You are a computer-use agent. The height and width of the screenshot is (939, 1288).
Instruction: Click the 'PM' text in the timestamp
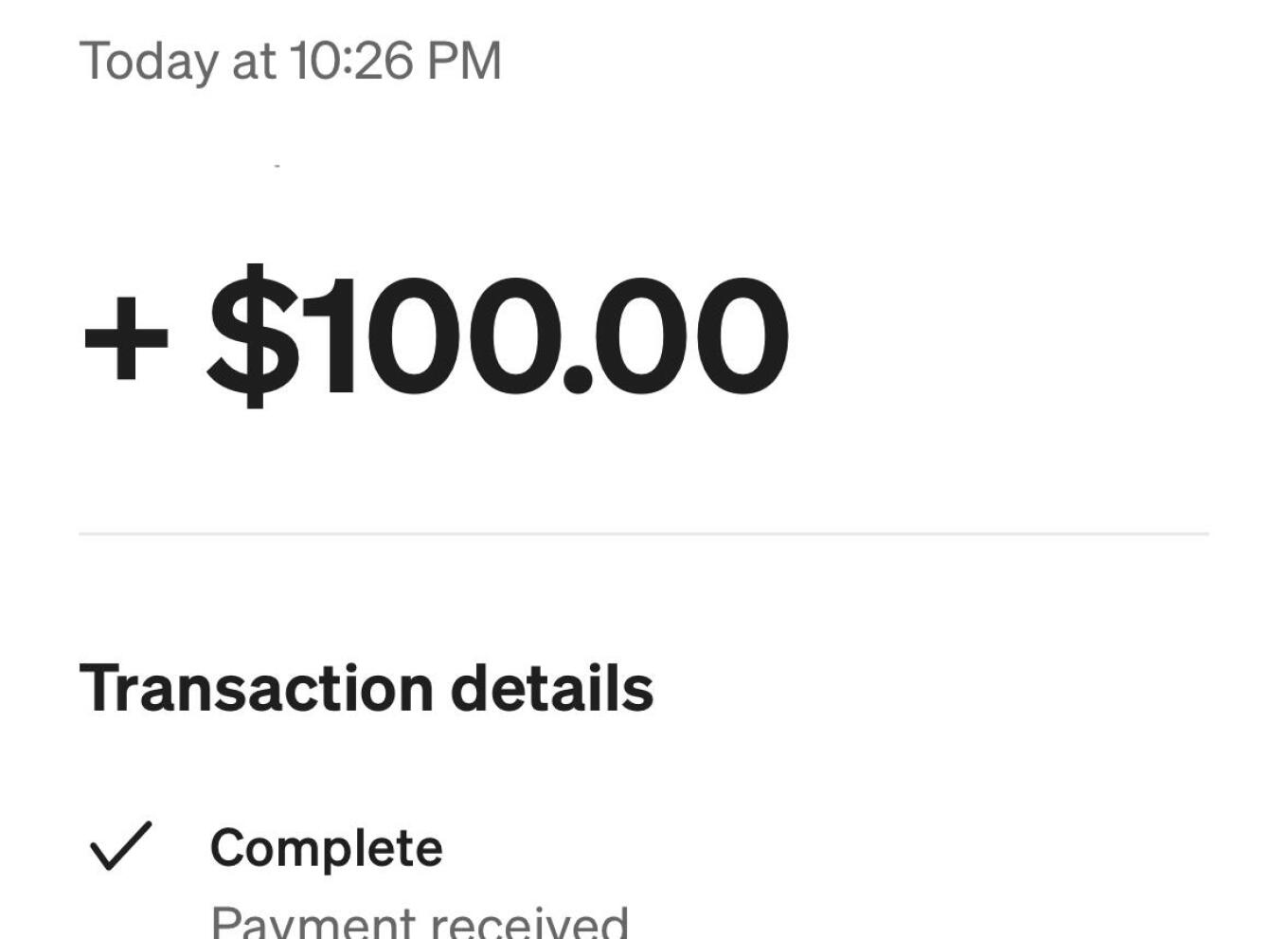(x=464, y=62)
